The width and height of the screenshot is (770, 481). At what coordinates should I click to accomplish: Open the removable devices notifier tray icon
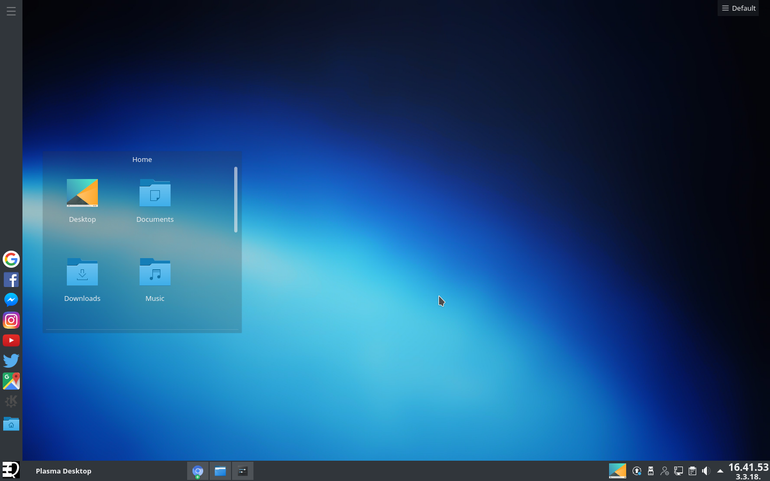[651, 471]
